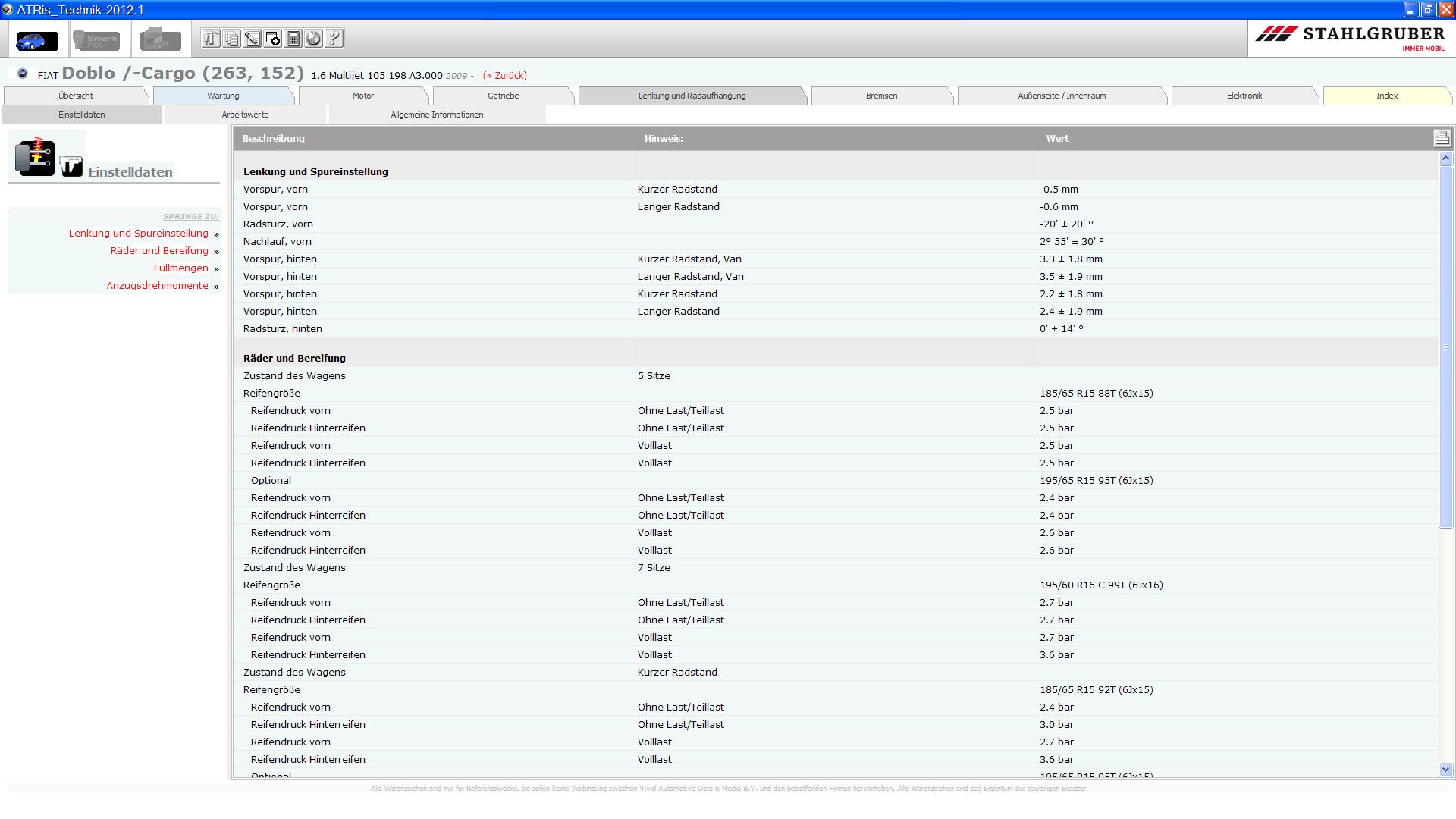Open the globe language toolbar icon

[313, 39]
